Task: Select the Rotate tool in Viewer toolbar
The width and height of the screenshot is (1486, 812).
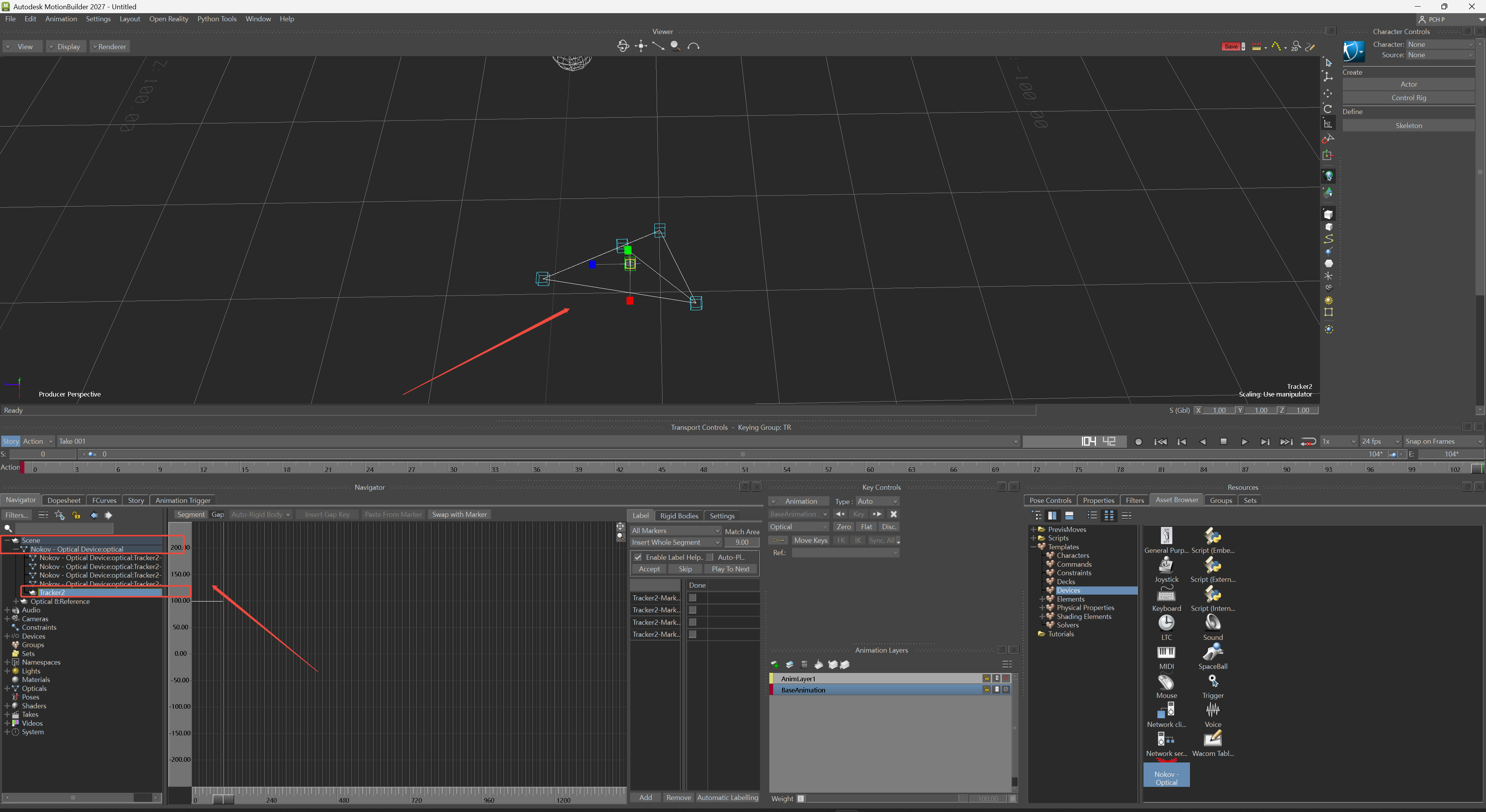Action: [x=1328, y=108]
